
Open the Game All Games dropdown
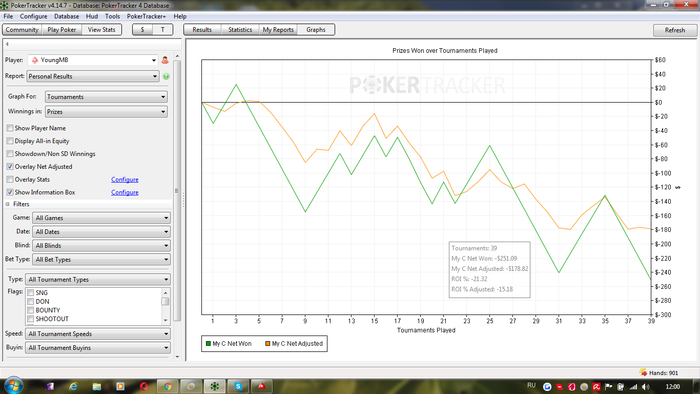[x=101, y=218]
